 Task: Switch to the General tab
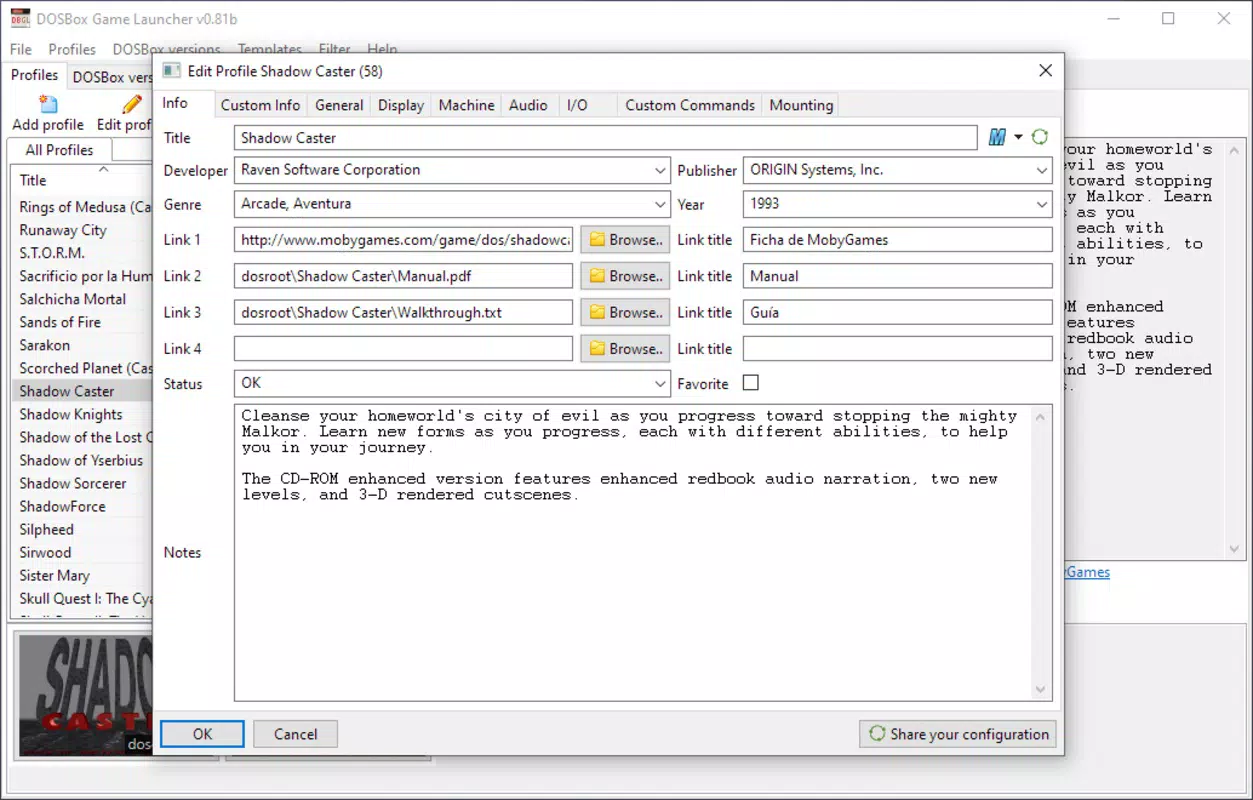coord(339,105)
